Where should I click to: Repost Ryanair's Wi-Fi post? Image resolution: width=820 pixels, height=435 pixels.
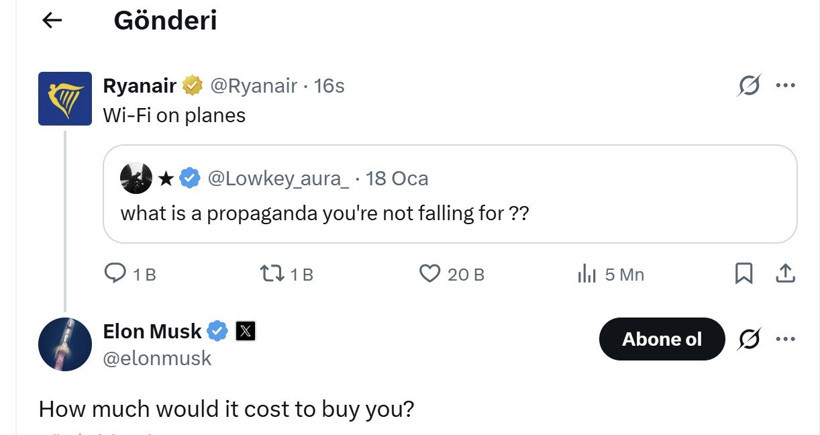pos(271,273)
